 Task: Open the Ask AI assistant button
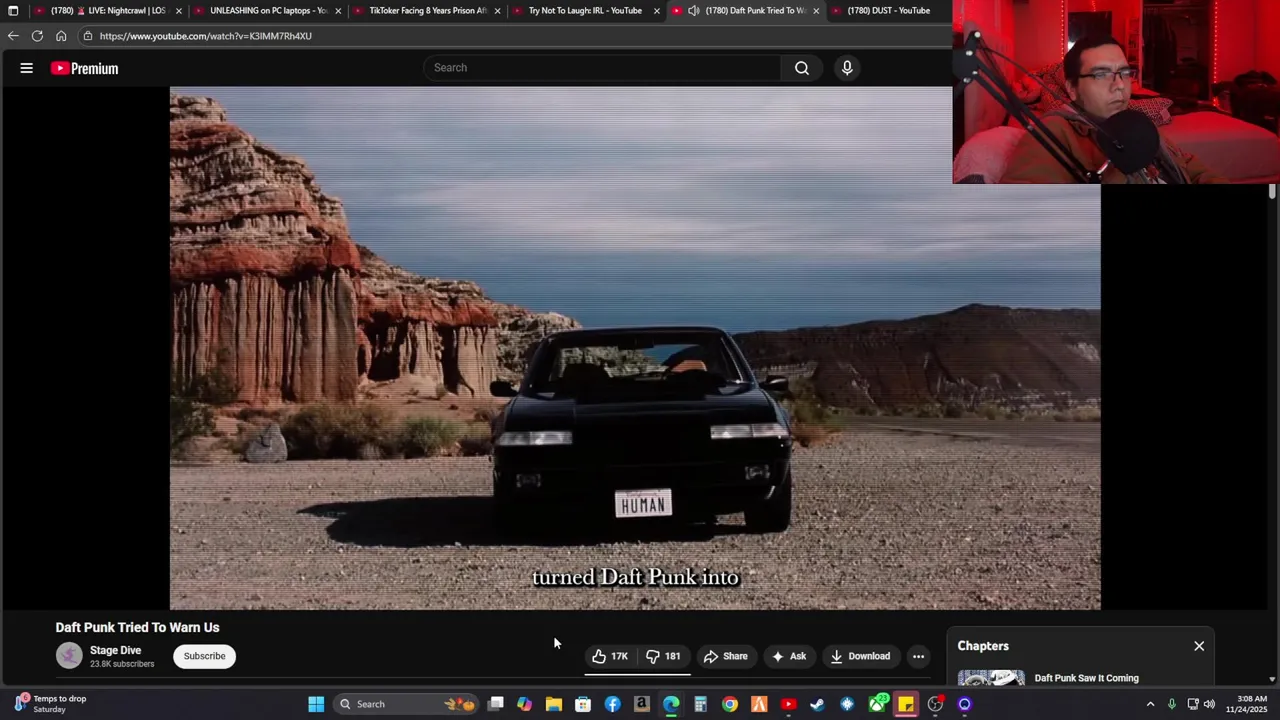[789, 656]
